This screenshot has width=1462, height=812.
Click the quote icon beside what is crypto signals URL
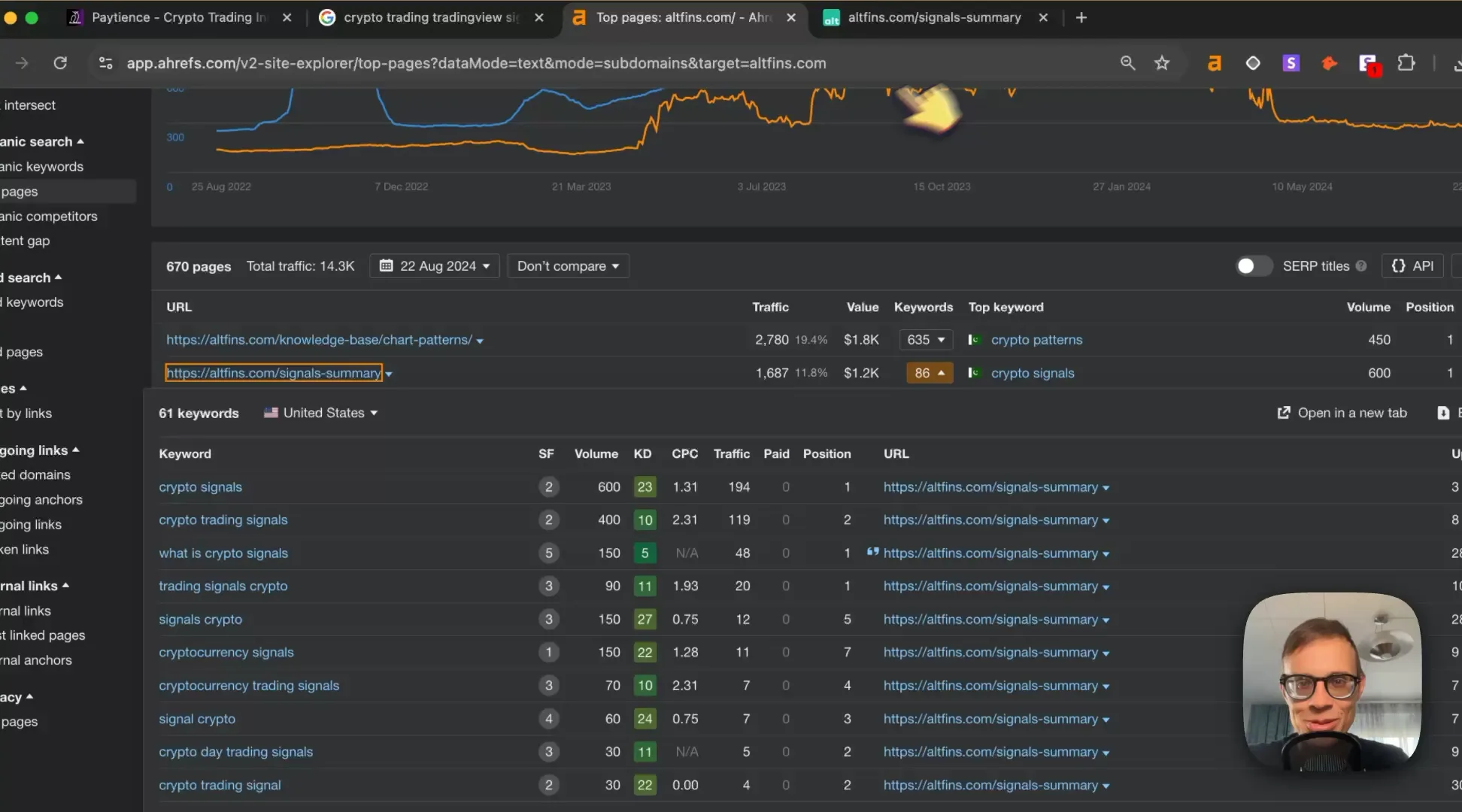pyautogui.click(x=872, y=552)
